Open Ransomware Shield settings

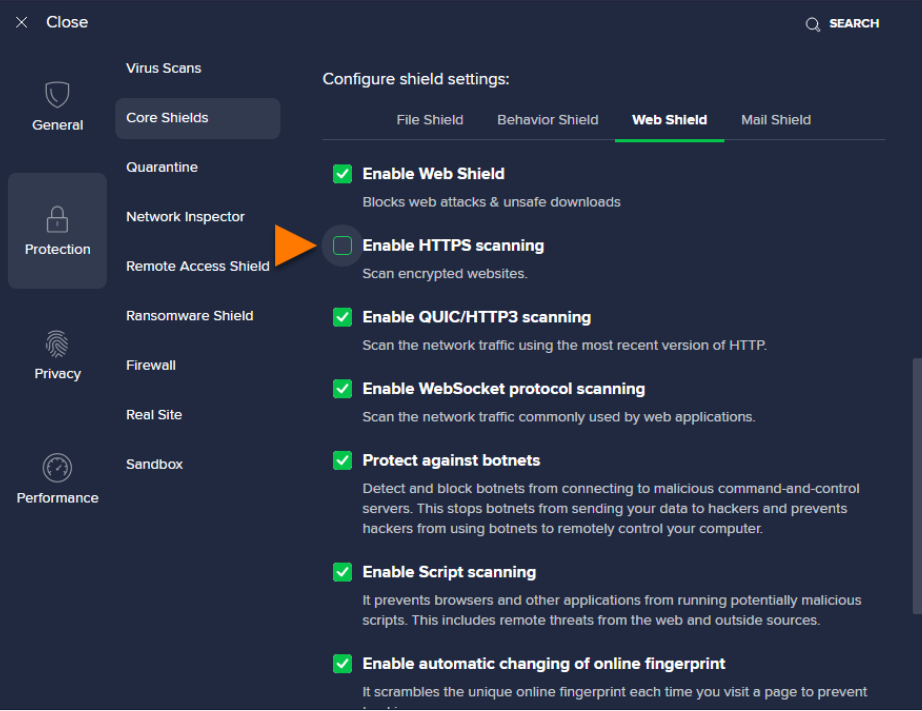pyautogui.click(x=190, y=316)
